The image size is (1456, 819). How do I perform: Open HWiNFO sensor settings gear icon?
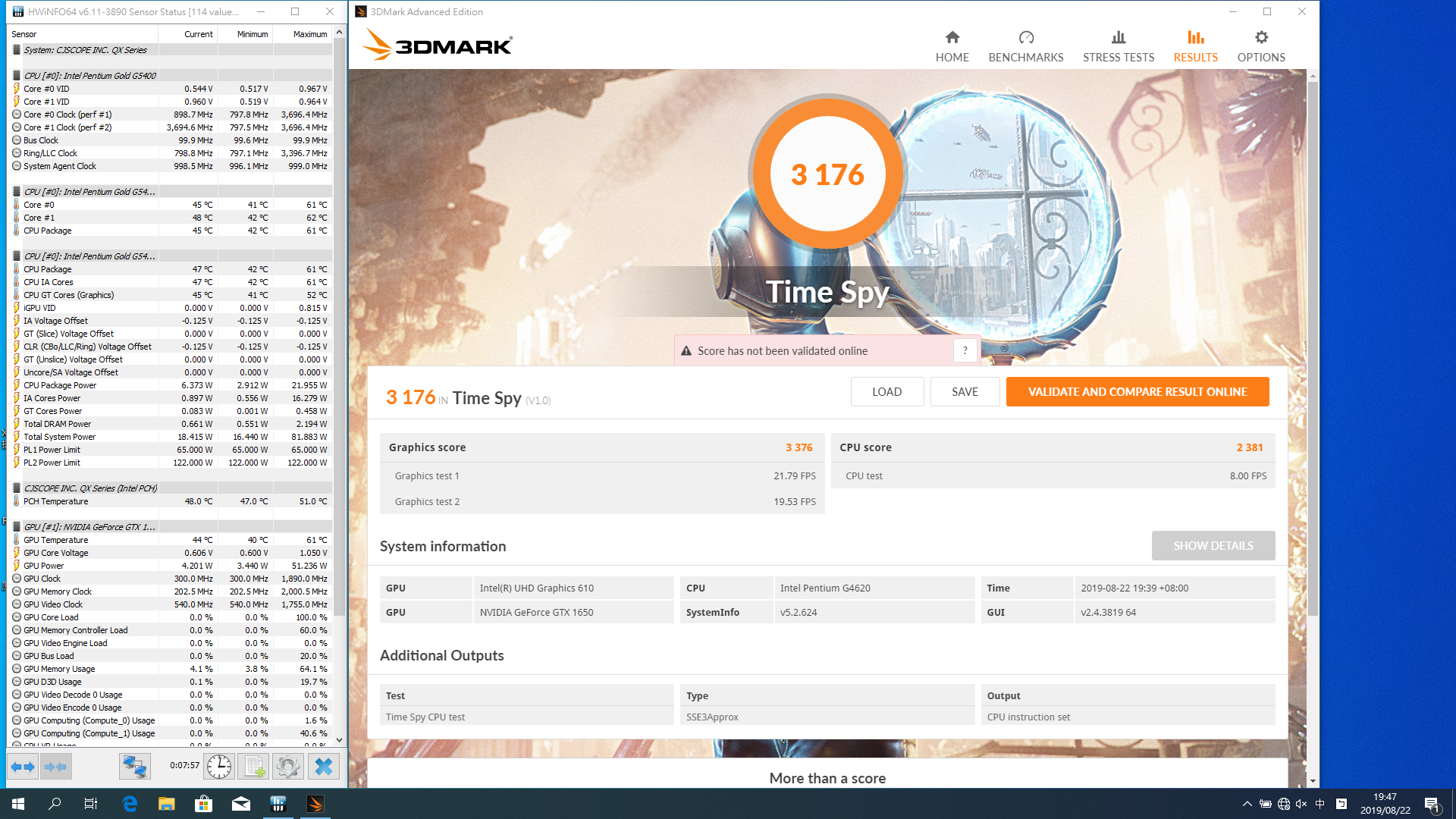(x=288, y=767)
